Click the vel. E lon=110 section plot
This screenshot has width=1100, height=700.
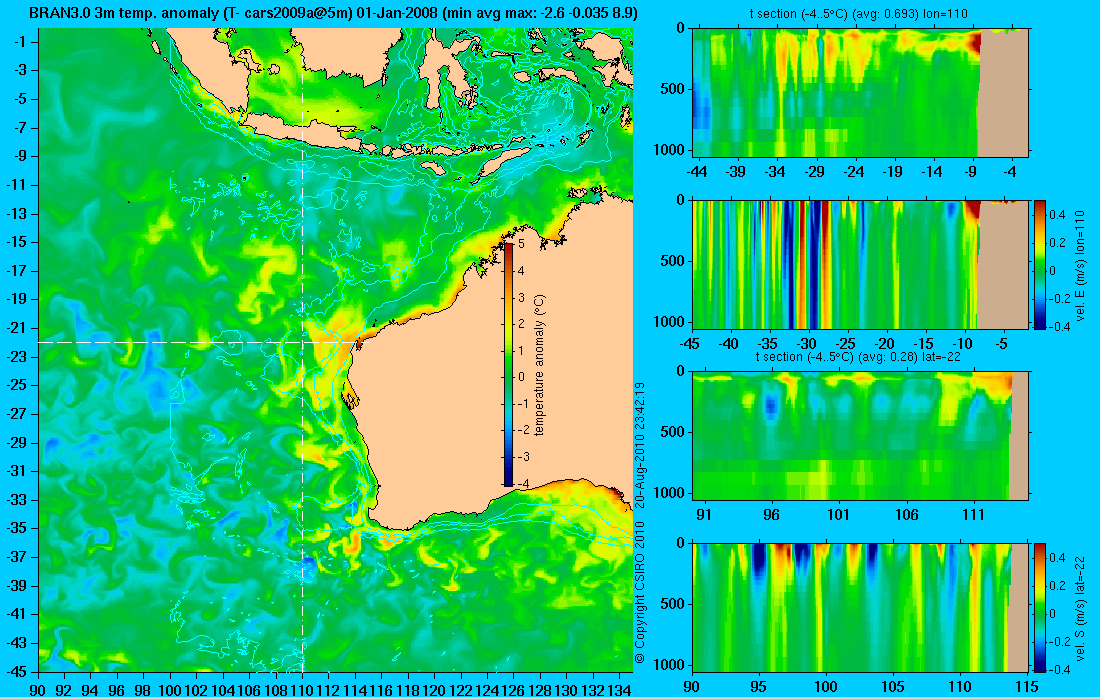click(x=860, y=264)
